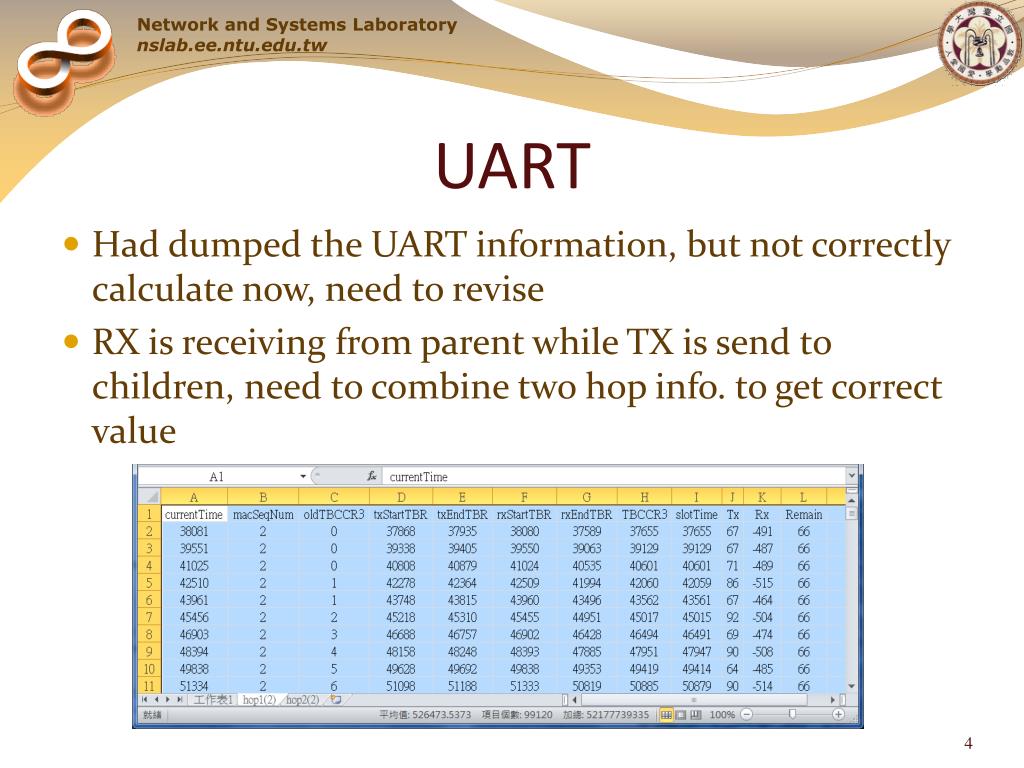Screen dimensions: 1024x768
Task: Click the 平均值 average status entry
Action: pos(425,714)
